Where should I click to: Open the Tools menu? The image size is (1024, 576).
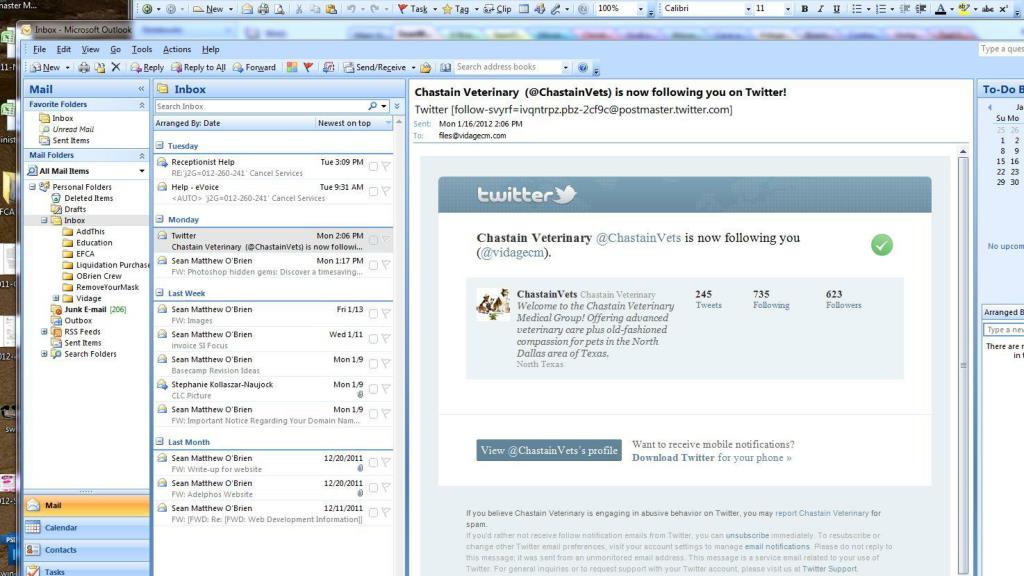(142, 49)
